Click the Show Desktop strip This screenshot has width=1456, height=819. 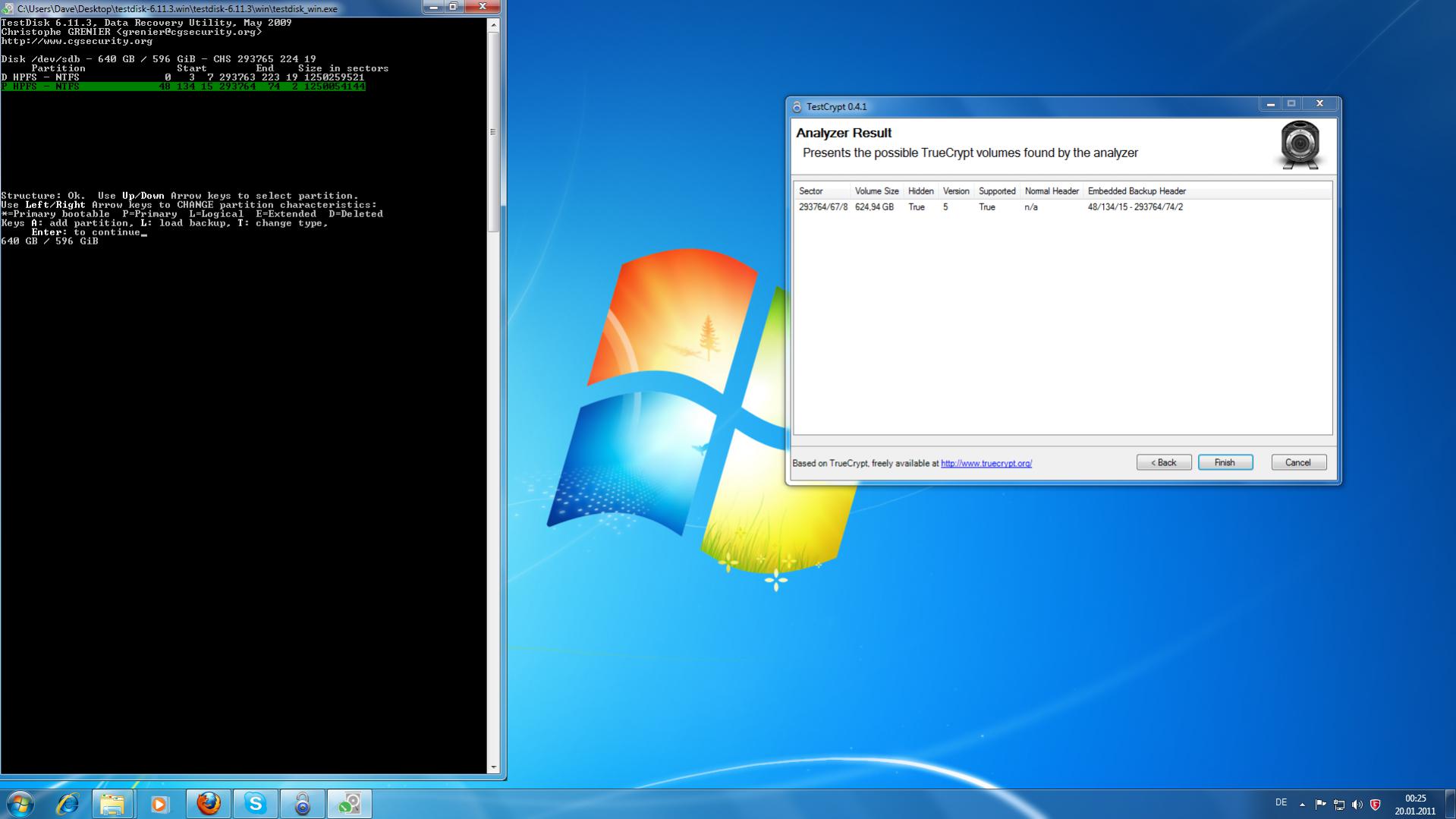pyautogui.click(x=1450, y=804)
